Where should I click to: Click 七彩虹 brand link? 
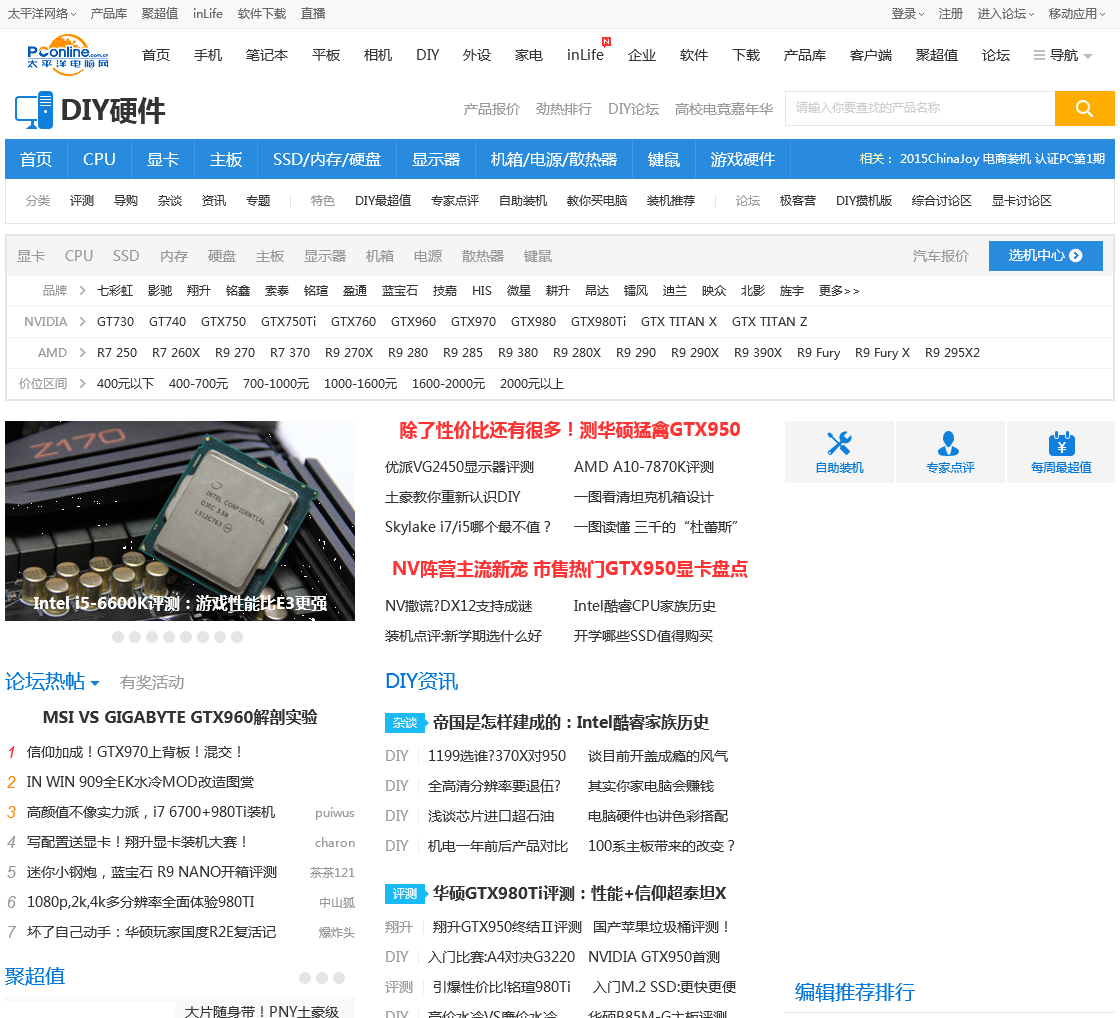[x=115, y=291]
